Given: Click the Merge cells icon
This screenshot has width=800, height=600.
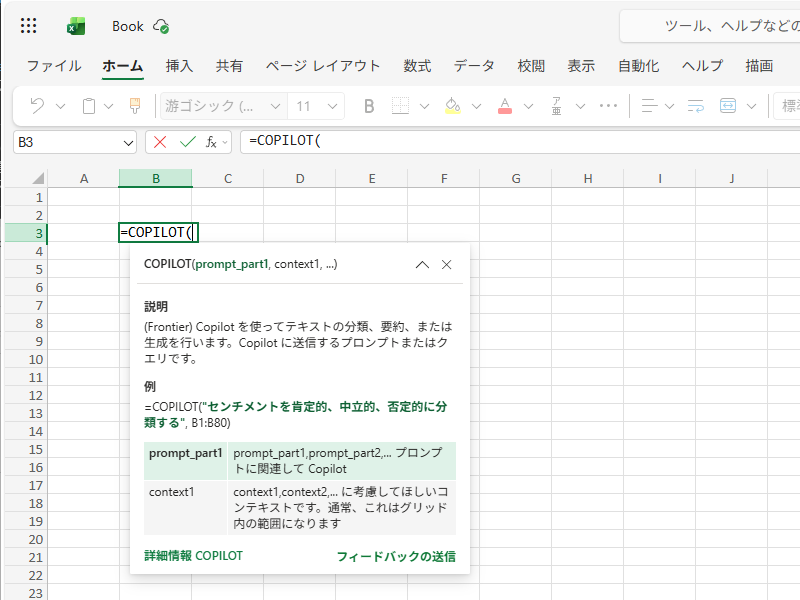Looking at the screenshot, I should (x=728, y=106).
